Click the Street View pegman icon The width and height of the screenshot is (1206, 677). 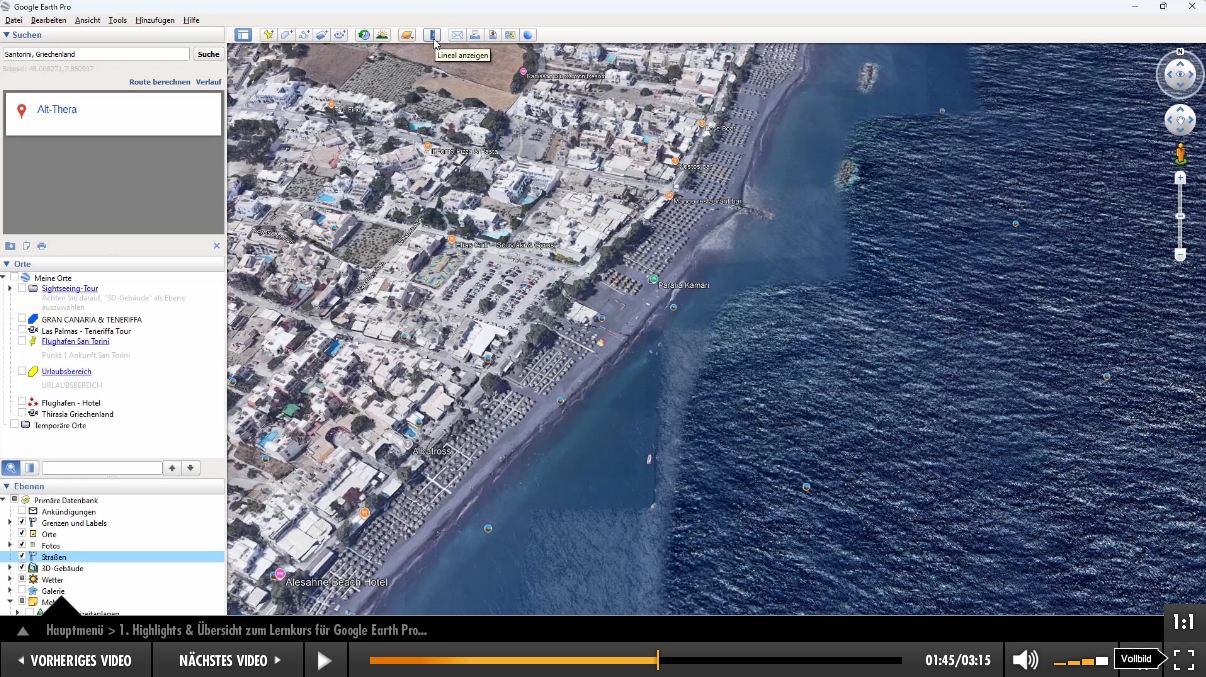click(x=1180, y=154)
